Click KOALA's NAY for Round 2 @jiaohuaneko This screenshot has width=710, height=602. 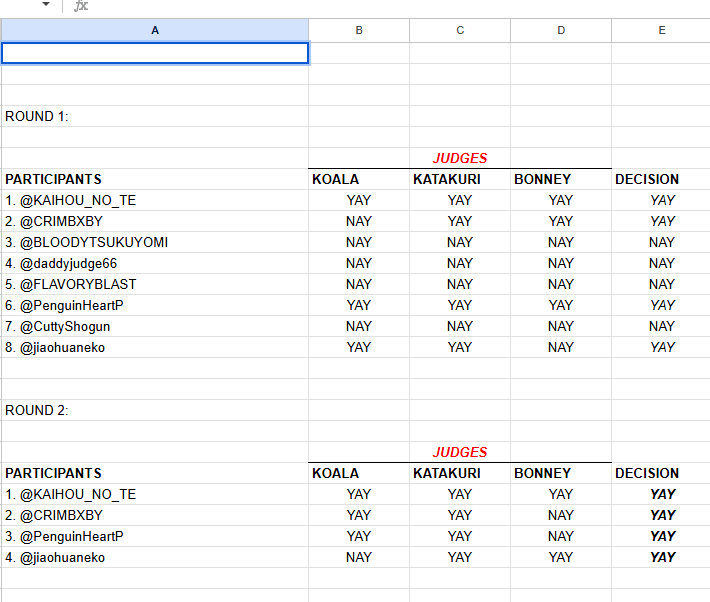359,557
